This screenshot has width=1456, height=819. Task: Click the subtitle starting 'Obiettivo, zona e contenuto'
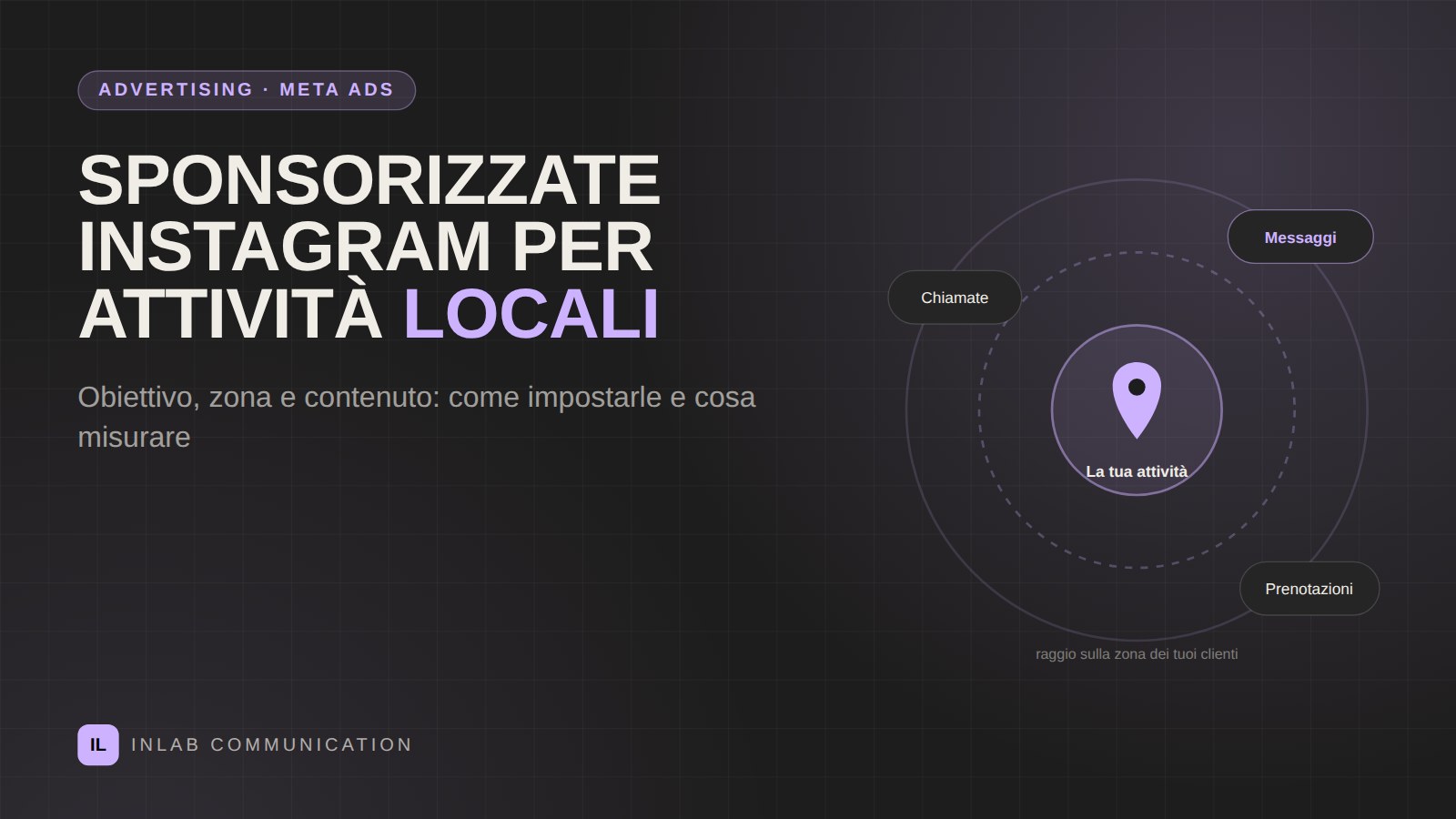417,417
